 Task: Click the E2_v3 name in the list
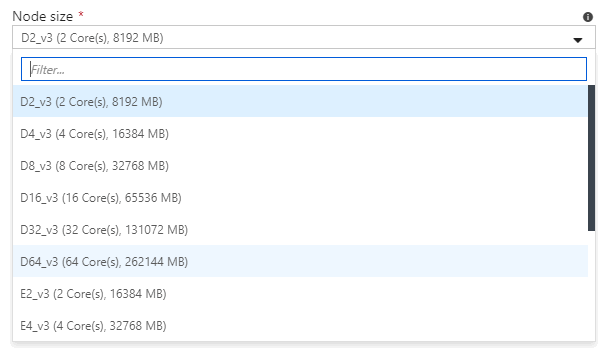[35, 293]
